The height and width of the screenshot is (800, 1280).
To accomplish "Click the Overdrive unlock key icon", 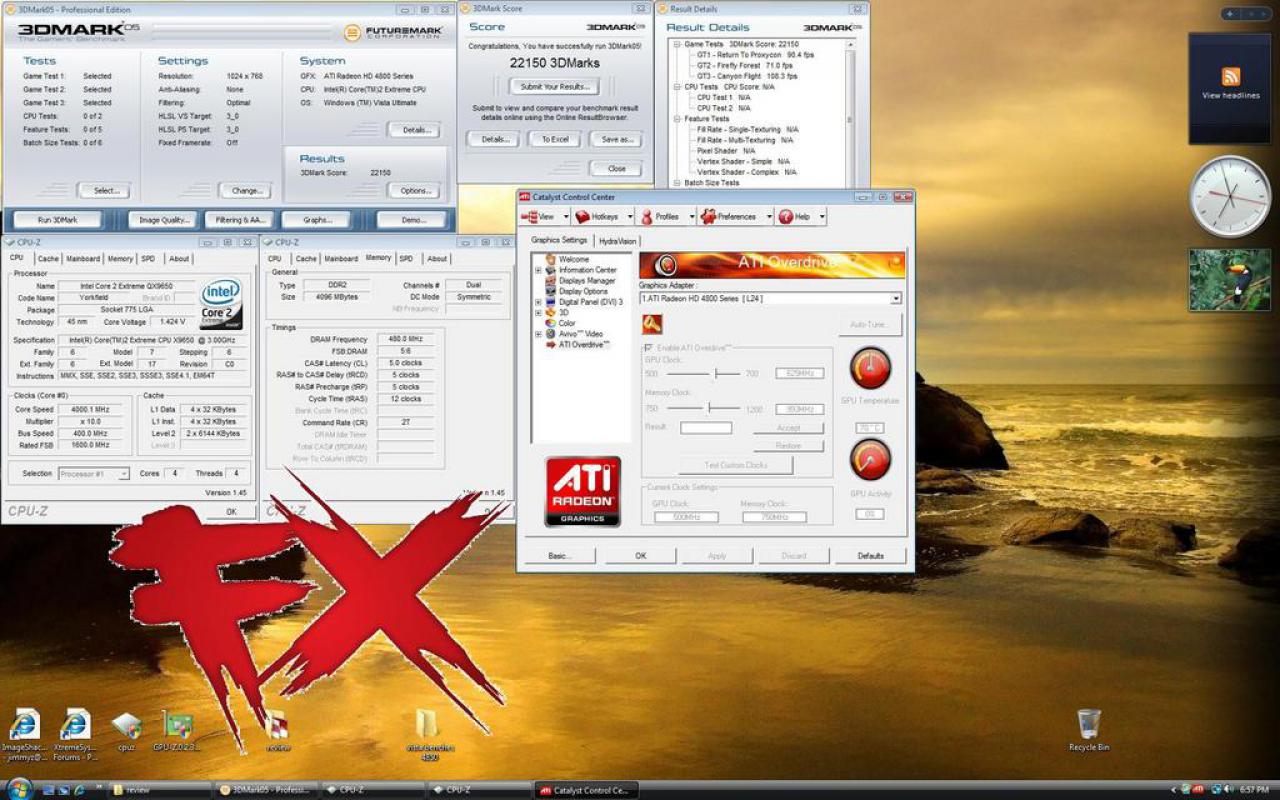I will tap(652, 323).
